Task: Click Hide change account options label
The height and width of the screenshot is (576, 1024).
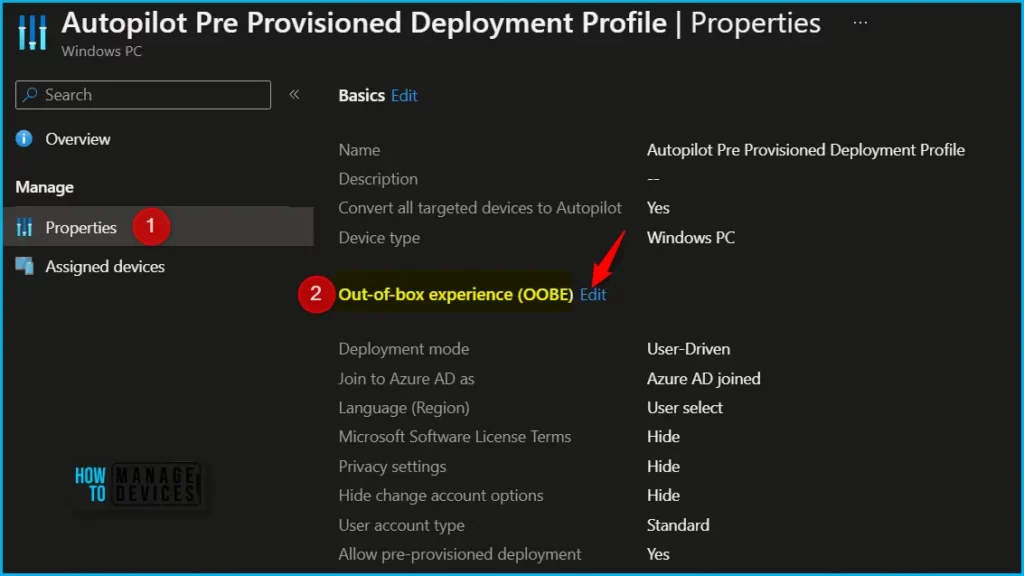Action: pos(441,495)
